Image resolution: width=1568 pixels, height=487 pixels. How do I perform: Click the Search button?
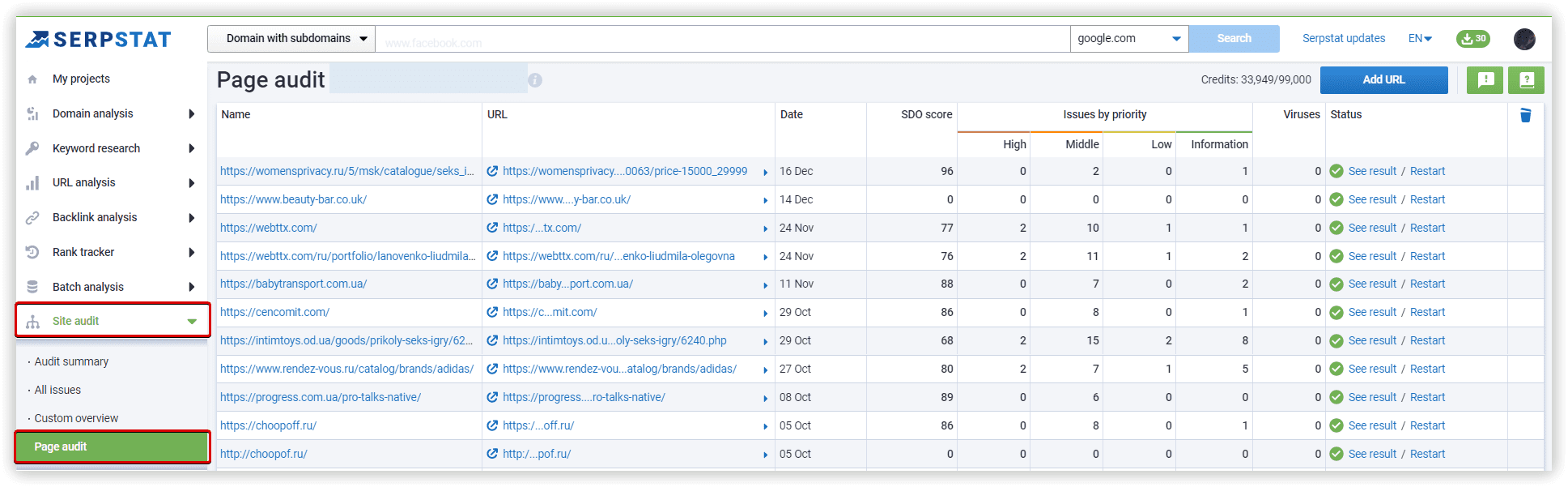click(x=1234, y=38)
